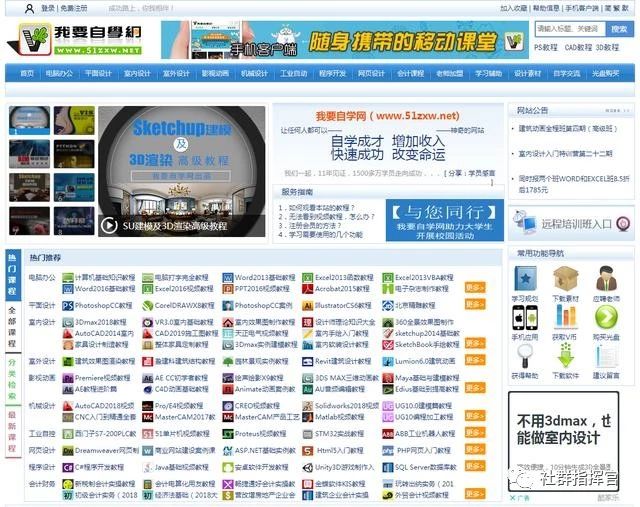
Task: Open the AutoCAD2018视频 course link
Action: (x=104, y=406)
